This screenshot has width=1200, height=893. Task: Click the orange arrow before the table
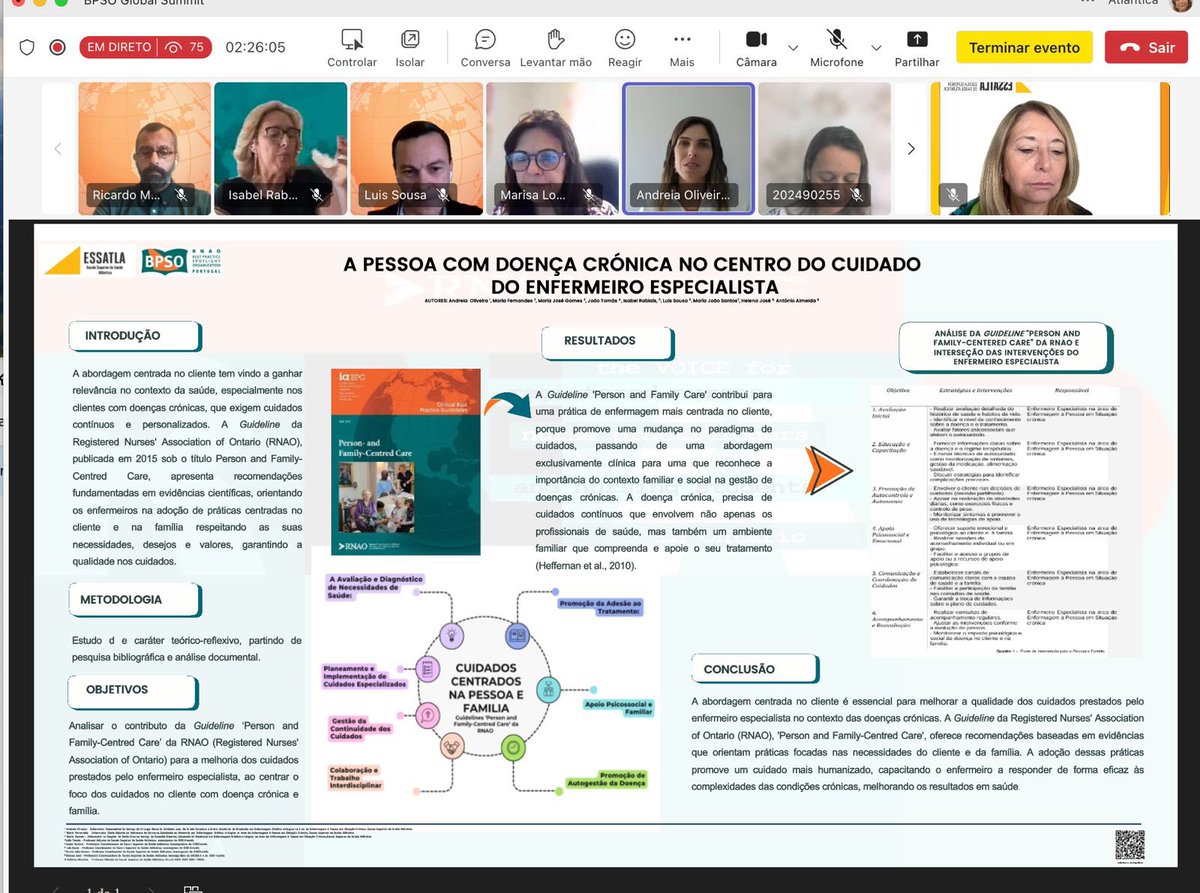[x=829, y=470]
